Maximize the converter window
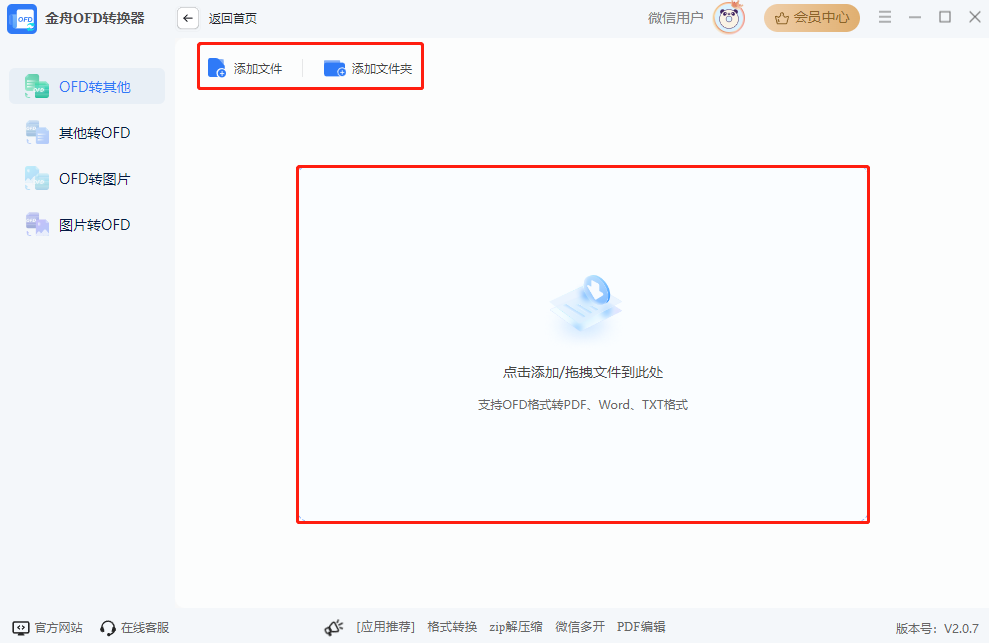This screenshot has width=989, height=643. [945, 17]
